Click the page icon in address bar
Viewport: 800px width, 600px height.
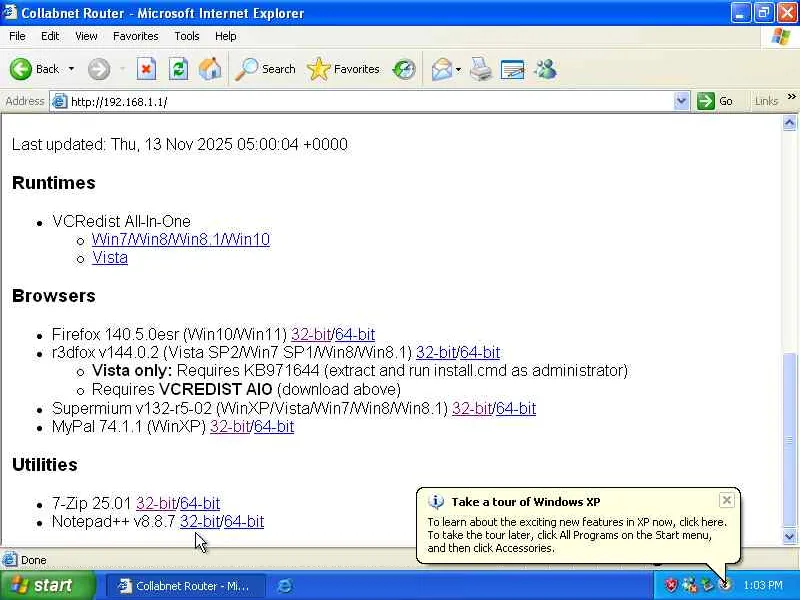[60, 102]
